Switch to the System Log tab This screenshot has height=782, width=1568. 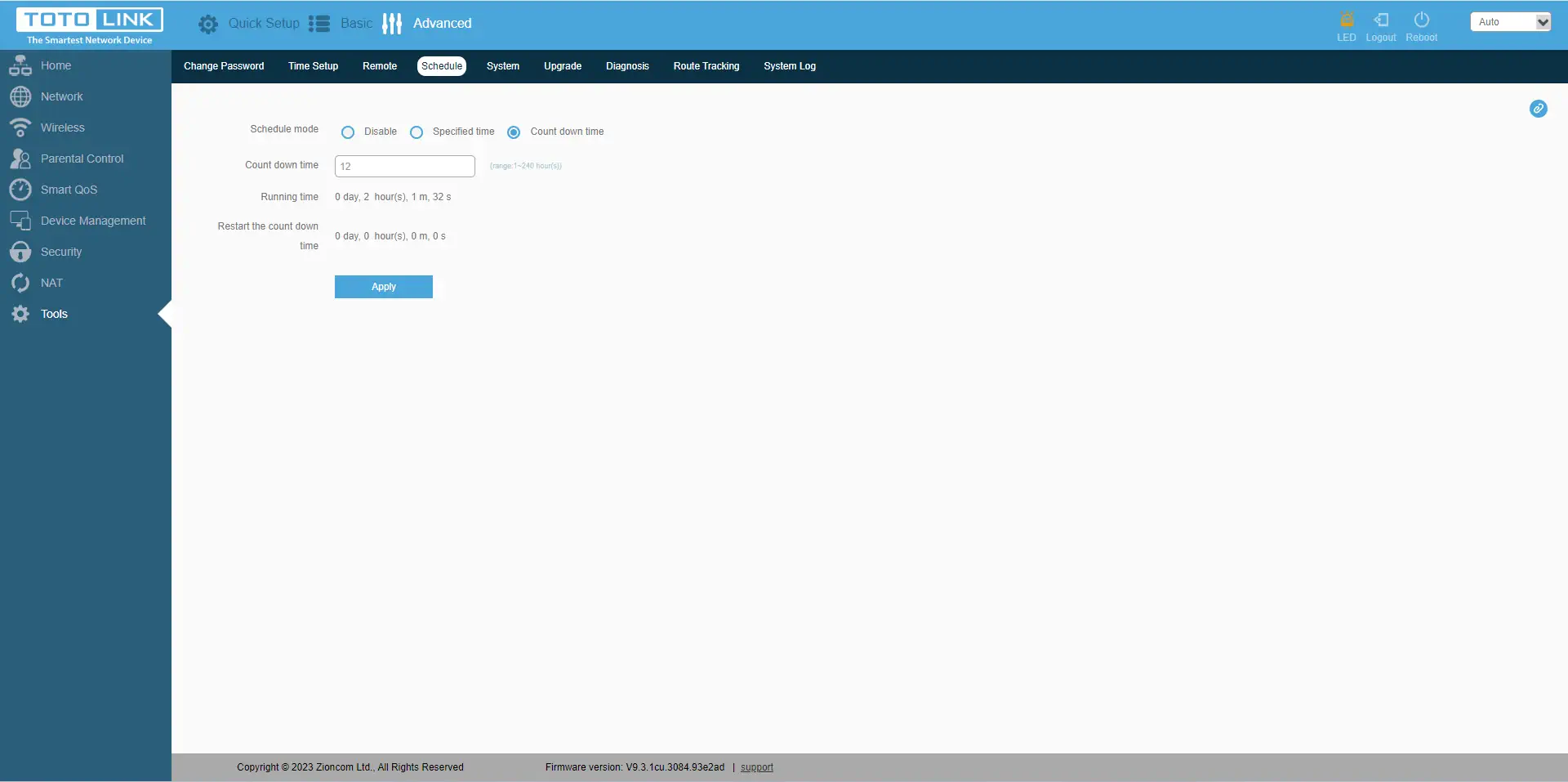point(789,66)
